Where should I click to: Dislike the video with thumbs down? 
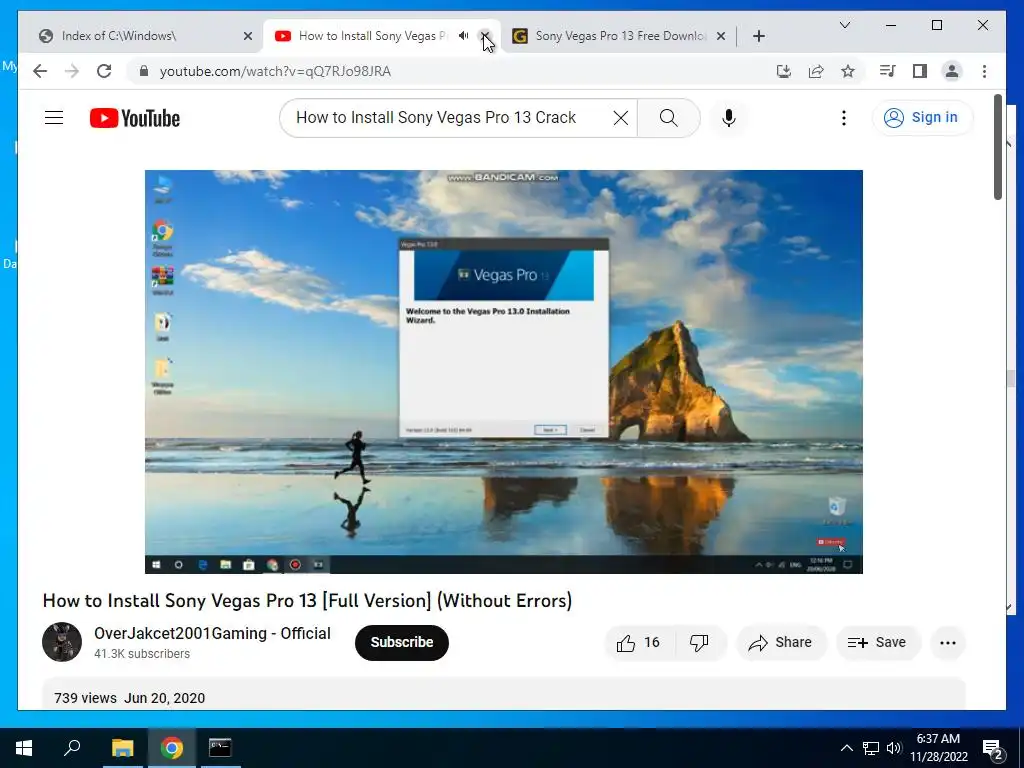(699, 643)
